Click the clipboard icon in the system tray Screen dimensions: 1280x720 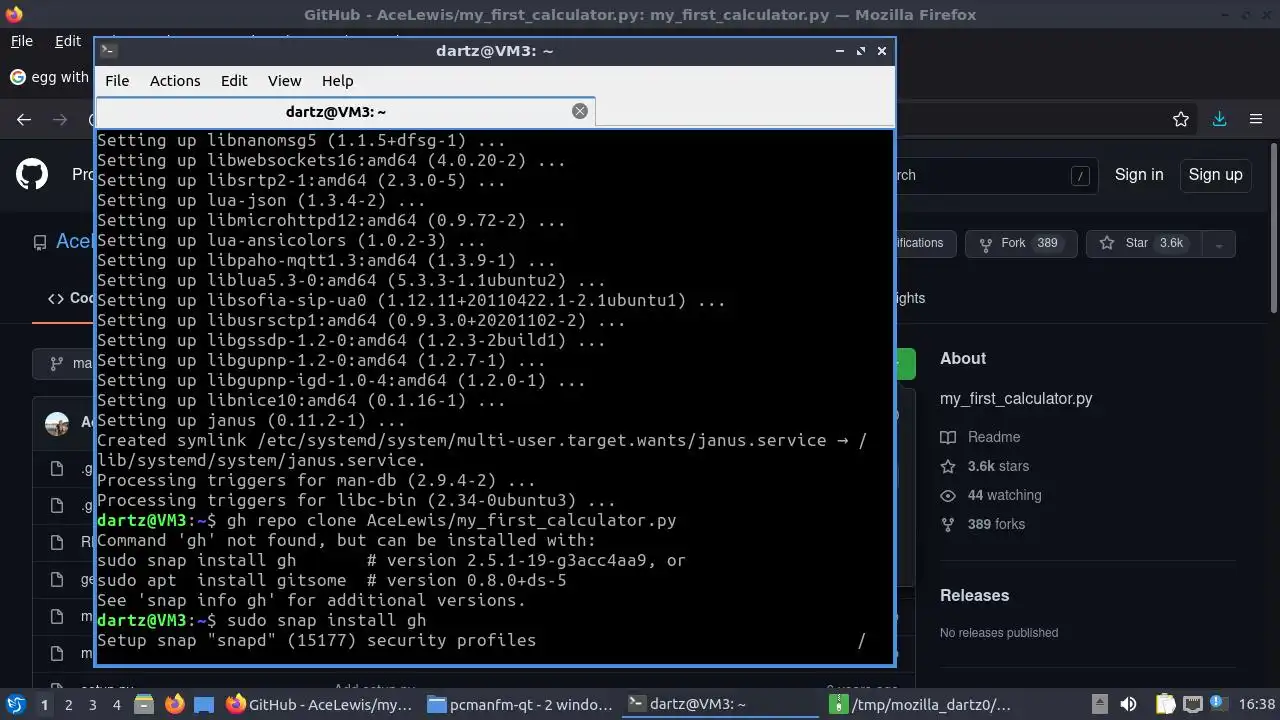coord(1165,705)
